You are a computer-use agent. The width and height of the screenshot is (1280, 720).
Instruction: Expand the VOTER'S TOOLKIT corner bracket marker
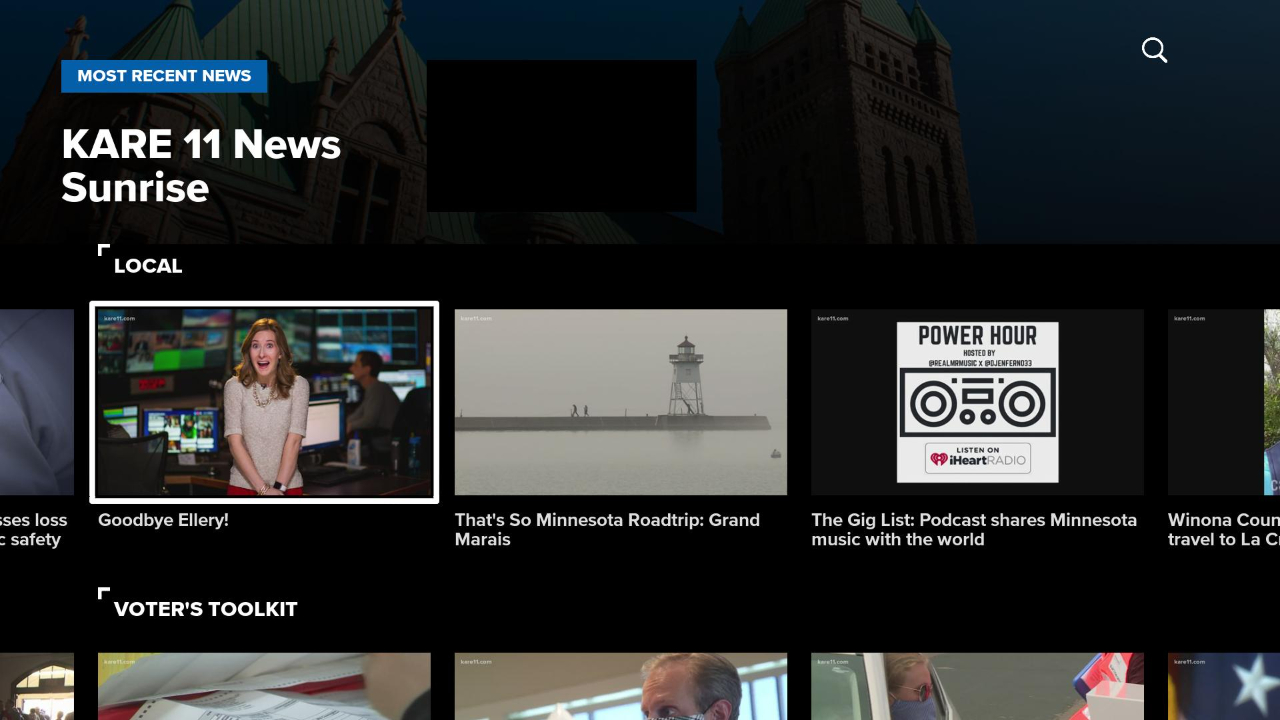103,595
